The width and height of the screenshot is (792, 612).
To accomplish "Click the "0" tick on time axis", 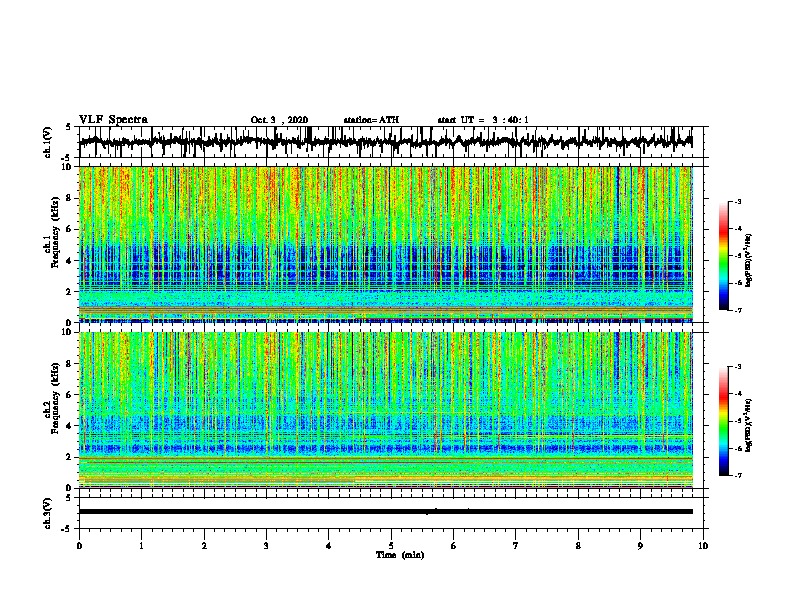I will point(79,546).
